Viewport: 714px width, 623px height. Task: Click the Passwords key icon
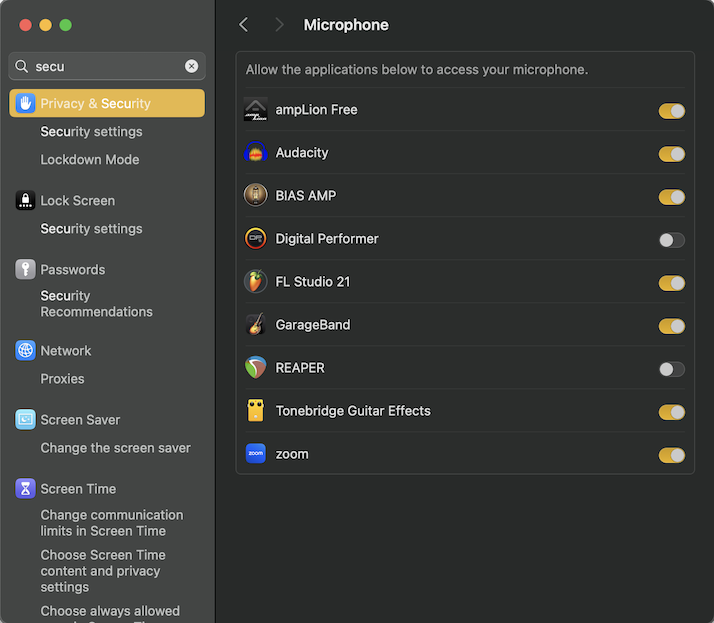26,269
